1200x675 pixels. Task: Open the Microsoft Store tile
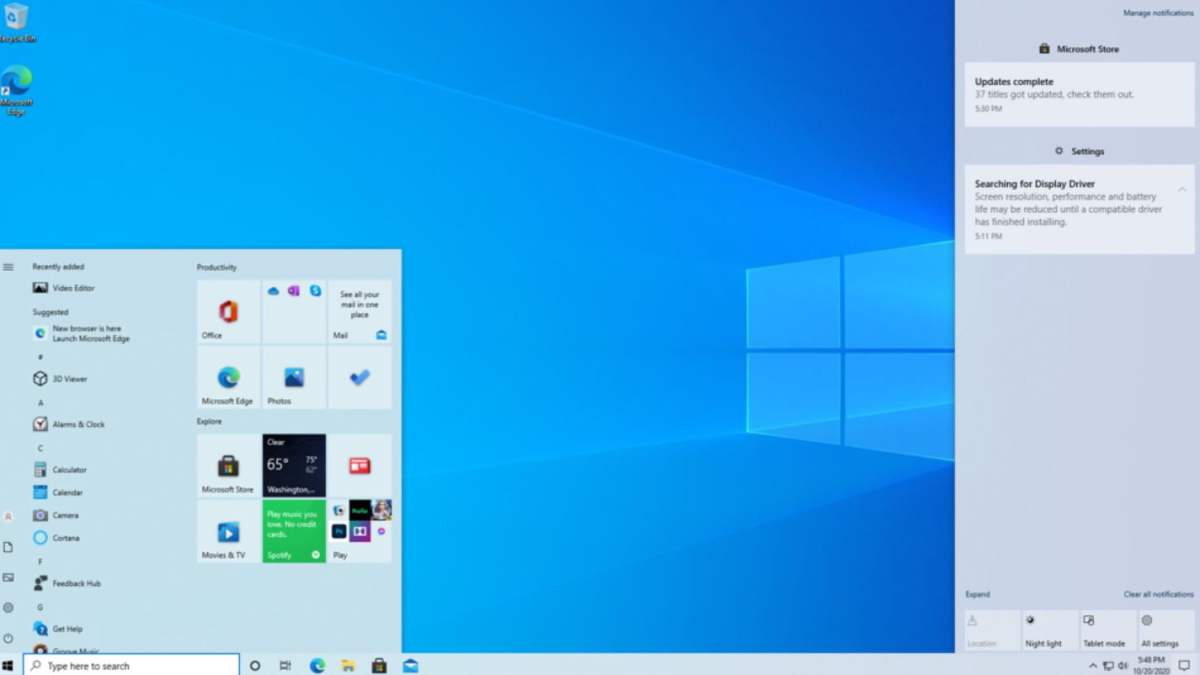(227, 464)
